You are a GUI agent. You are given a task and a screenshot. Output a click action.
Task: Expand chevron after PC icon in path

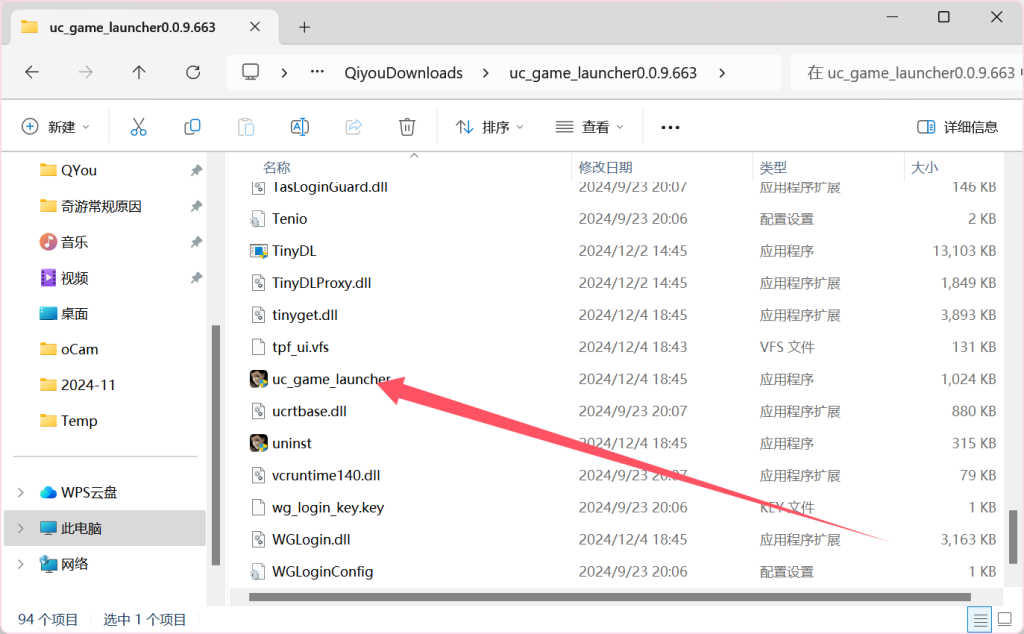click(284, 73)
